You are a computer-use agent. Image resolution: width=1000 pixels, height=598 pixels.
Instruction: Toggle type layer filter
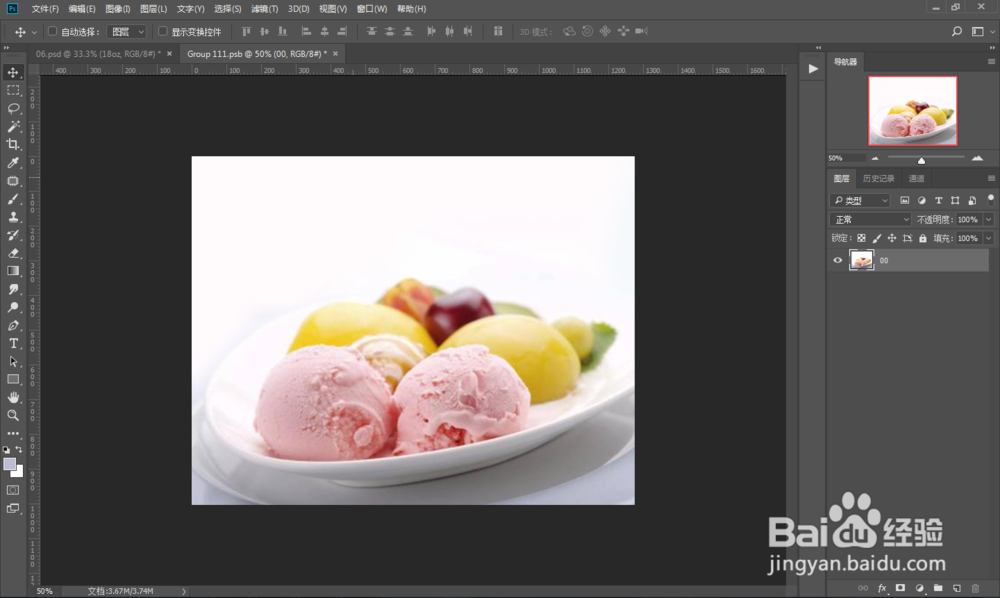(938, 200)
